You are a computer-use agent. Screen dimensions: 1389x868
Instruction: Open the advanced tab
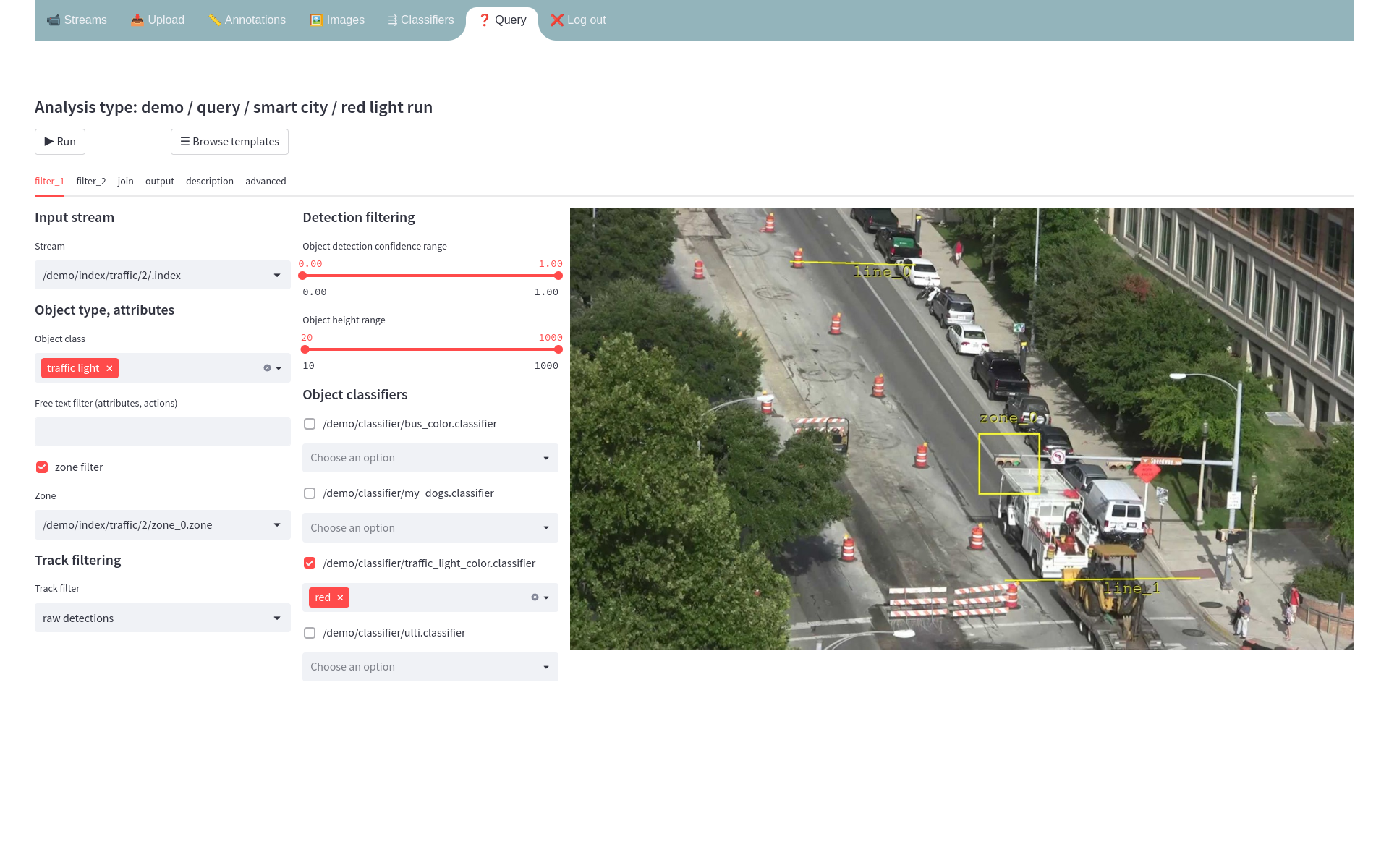click(266, 181)
